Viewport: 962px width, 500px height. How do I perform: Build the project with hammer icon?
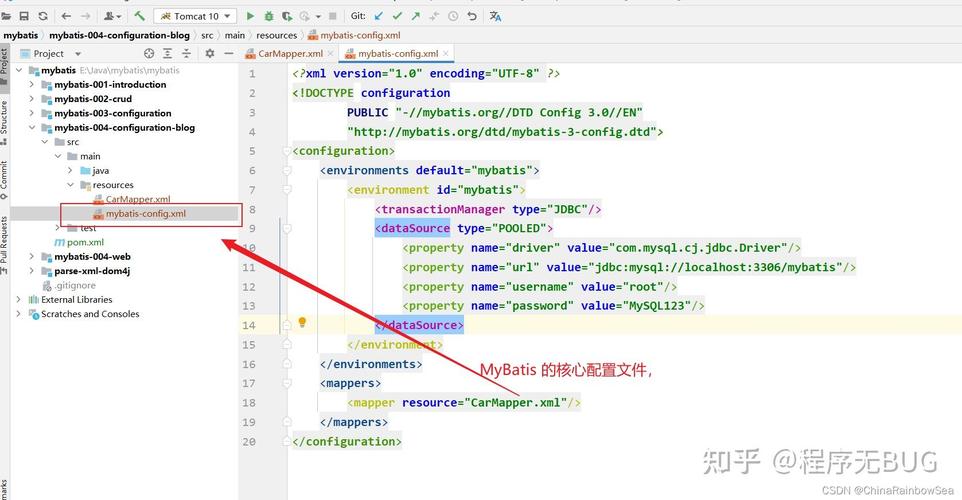(140, 16)
